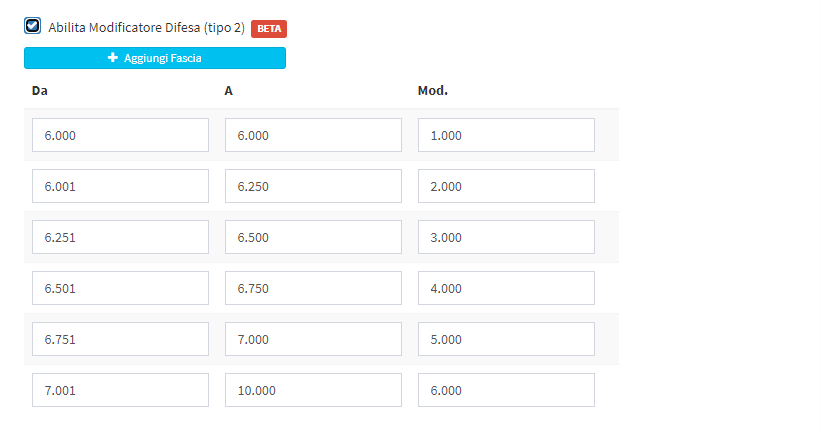Click the Mod. field with 1.000
The image size is (824, 432).
point(506,135)
